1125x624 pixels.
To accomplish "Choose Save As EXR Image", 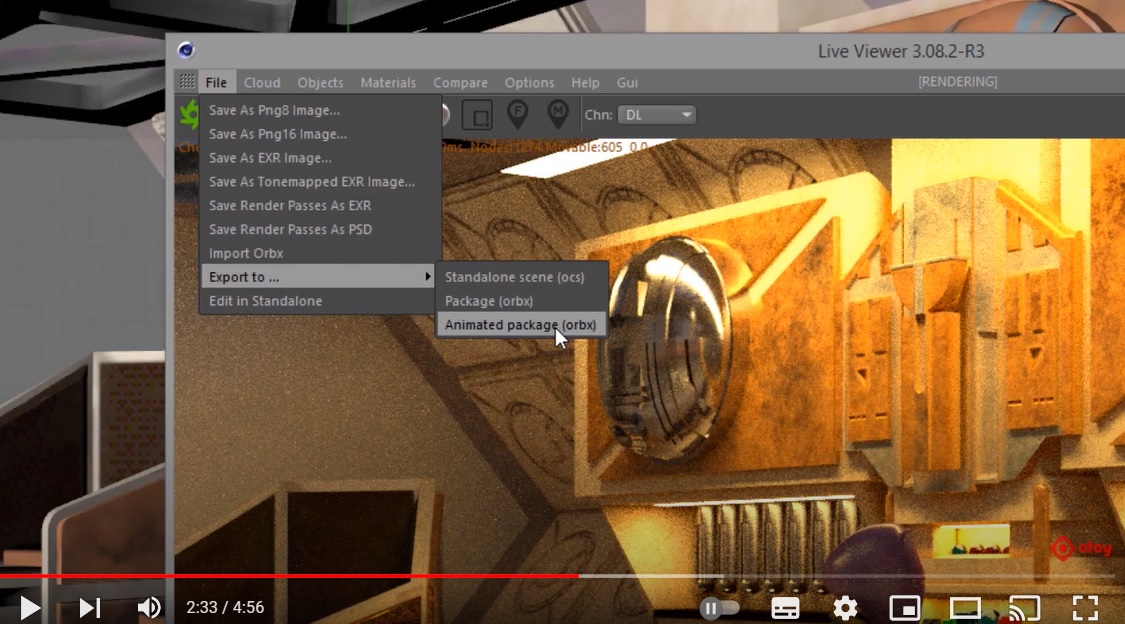I will pyautogui.click(x=320, y=158).
